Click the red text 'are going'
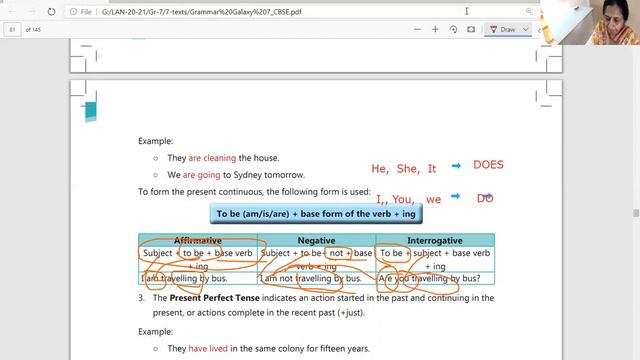The height and width of the screenshot is (360, 640). point(202,175)
